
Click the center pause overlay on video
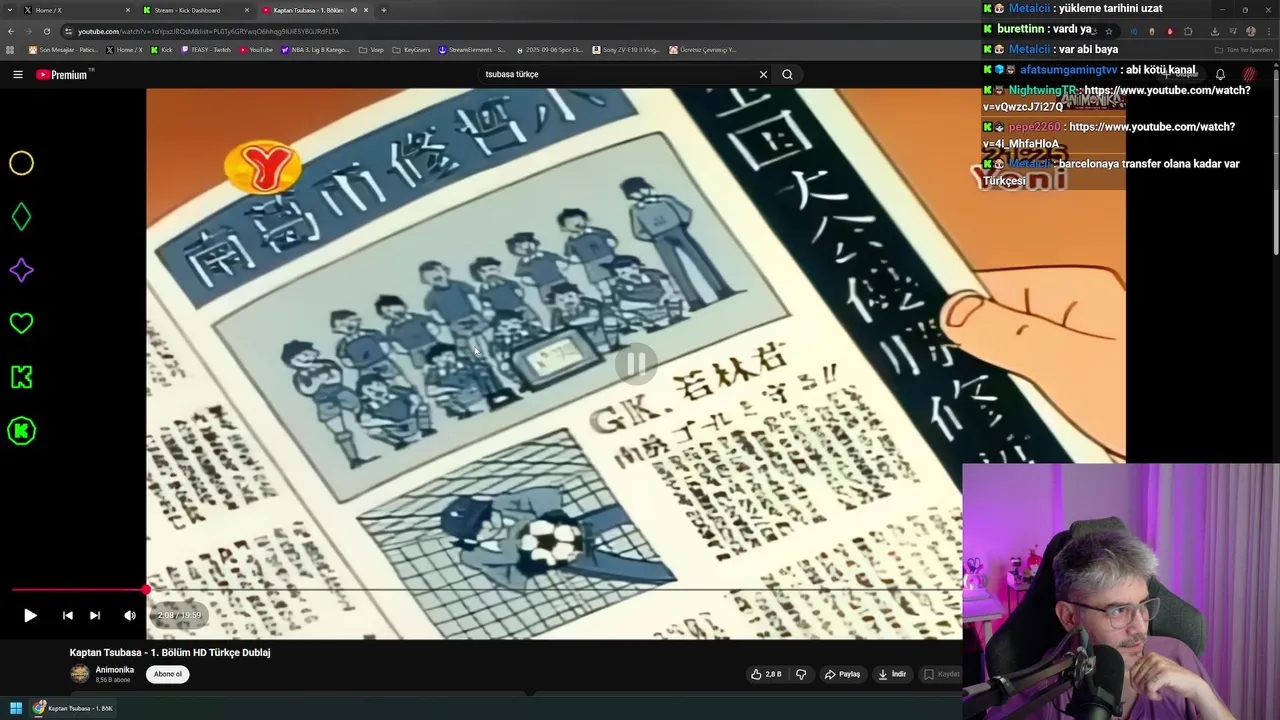click(635, 365)
